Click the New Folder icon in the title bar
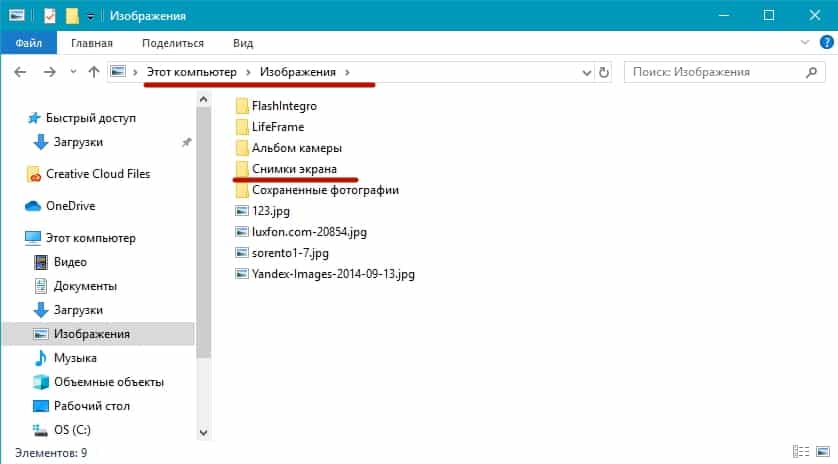838x464 pixels. tap(72, 15)
